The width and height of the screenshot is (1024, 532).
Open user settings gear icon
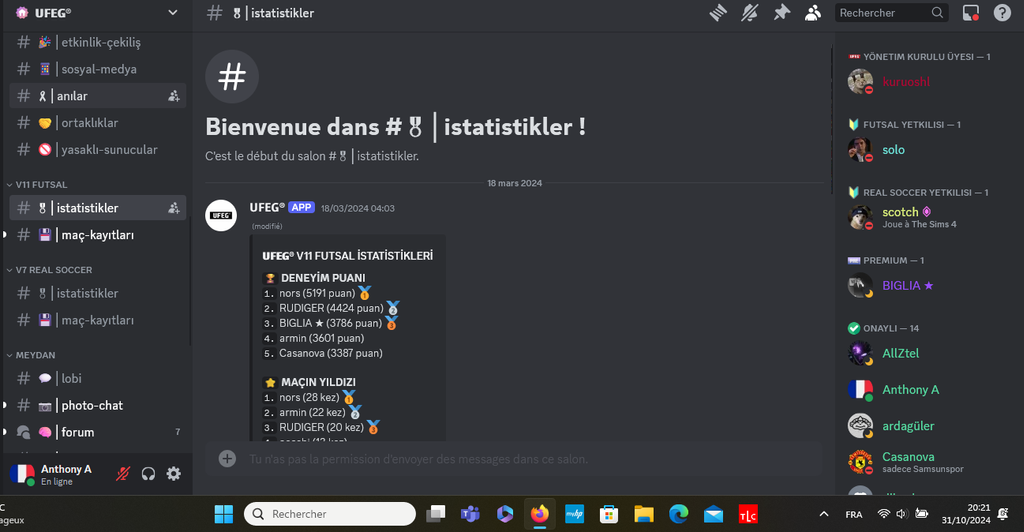pyautogui.click(x=173, y=474)
